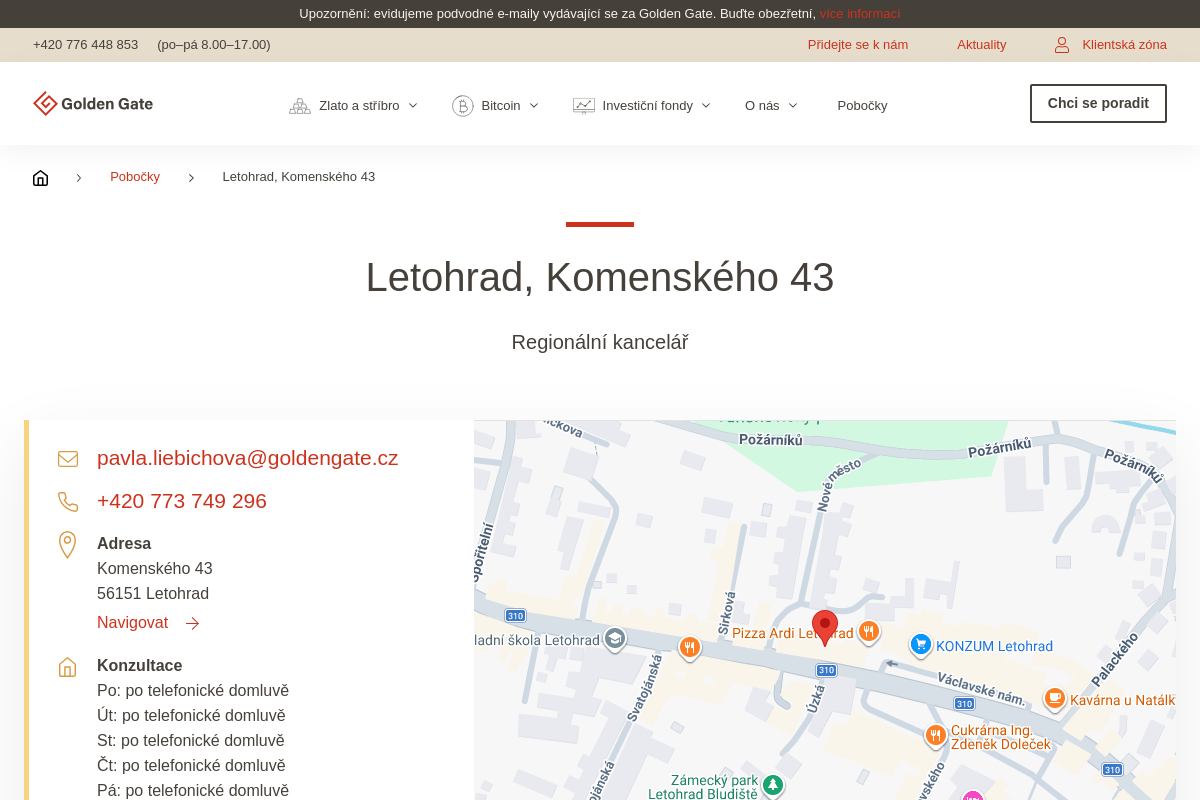The width and height of the screenshot is (1200, 800).
Task: Open the více informací warning link
Action: pyautogui.click(x=860, y=14)
